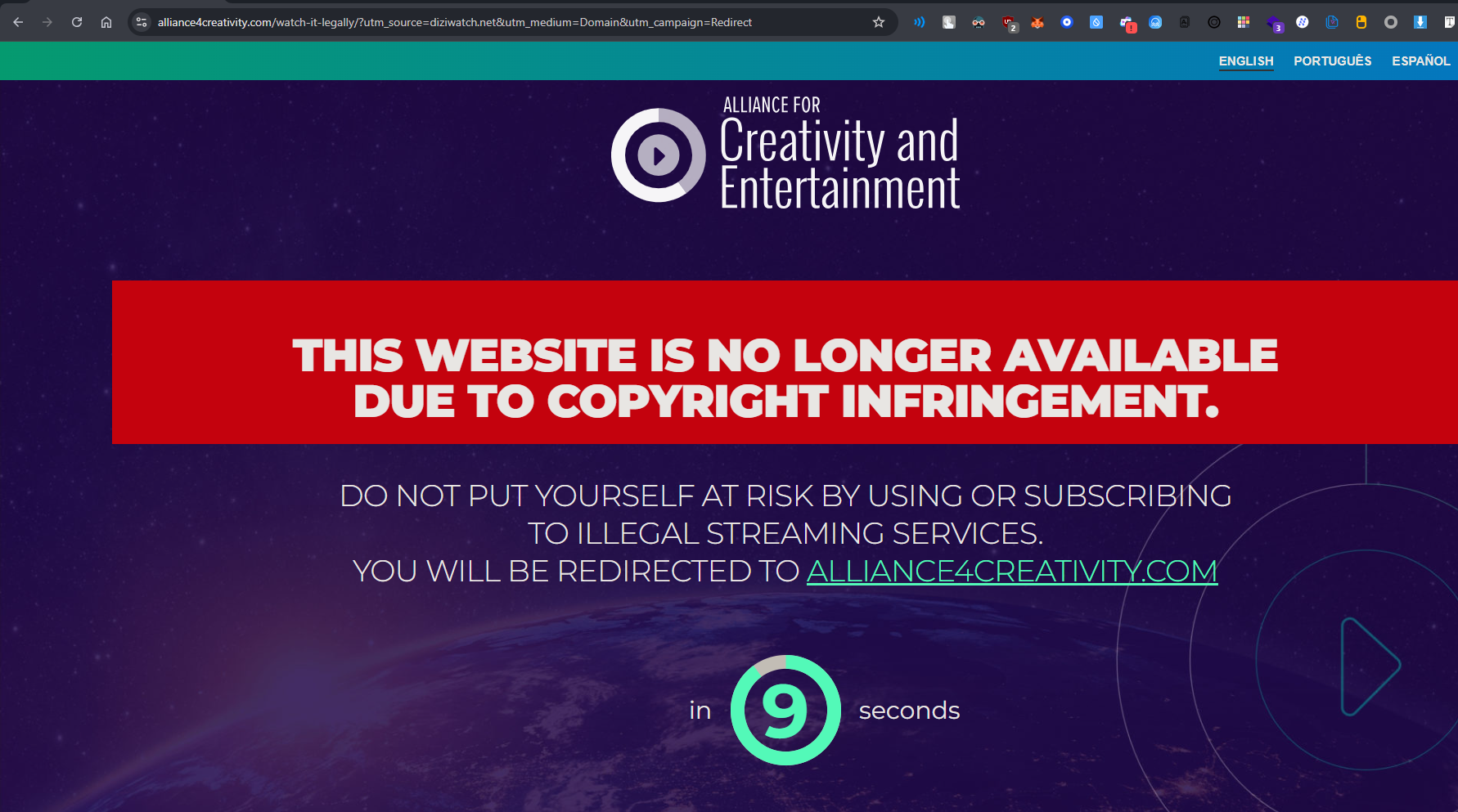Open the yellow mouse extension icon
This screenshot has width=1458, height=812.
pyautogui.click(x=1361, y=22)
